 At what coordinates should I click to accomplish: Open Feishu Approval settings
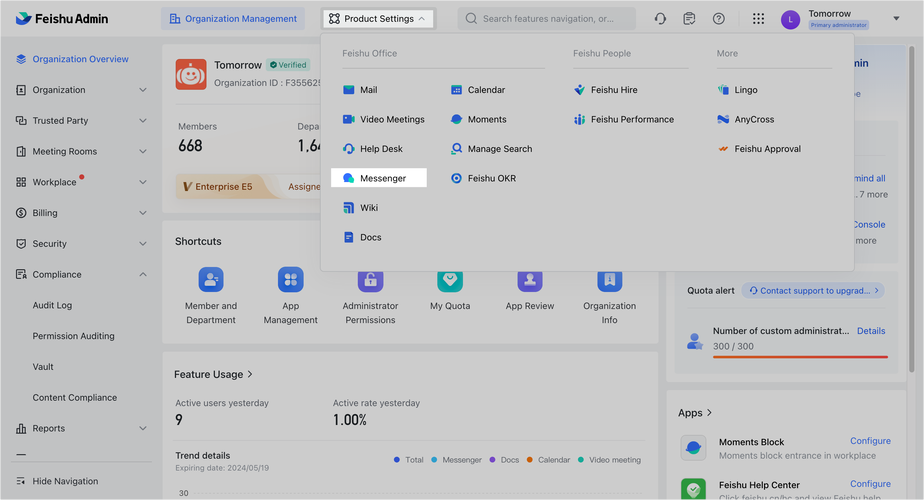coord(759,149)
